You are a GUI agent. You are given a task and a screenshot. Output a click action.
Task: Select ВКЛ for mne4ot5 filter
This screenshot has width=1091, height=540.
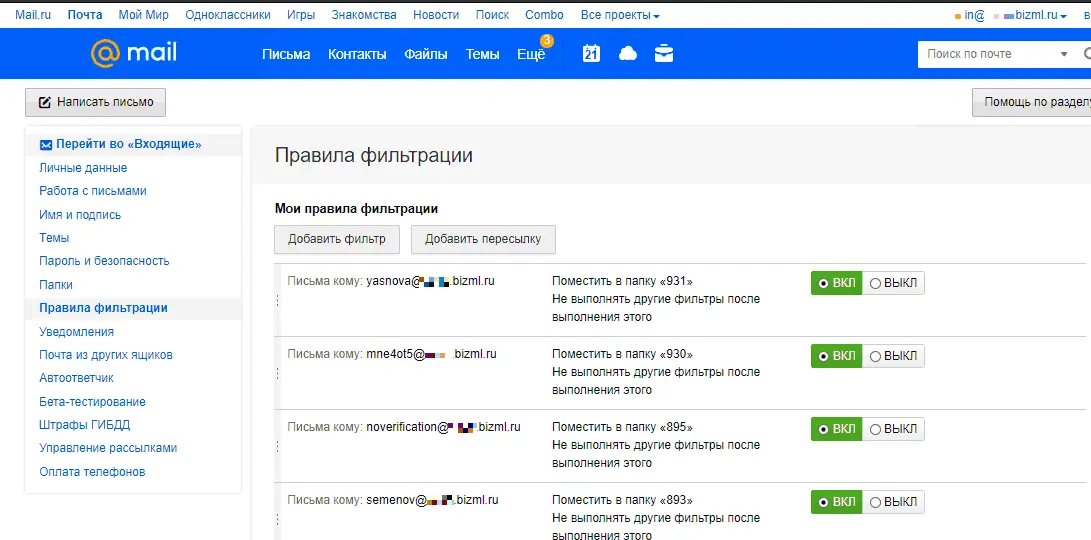coord(836,356)
